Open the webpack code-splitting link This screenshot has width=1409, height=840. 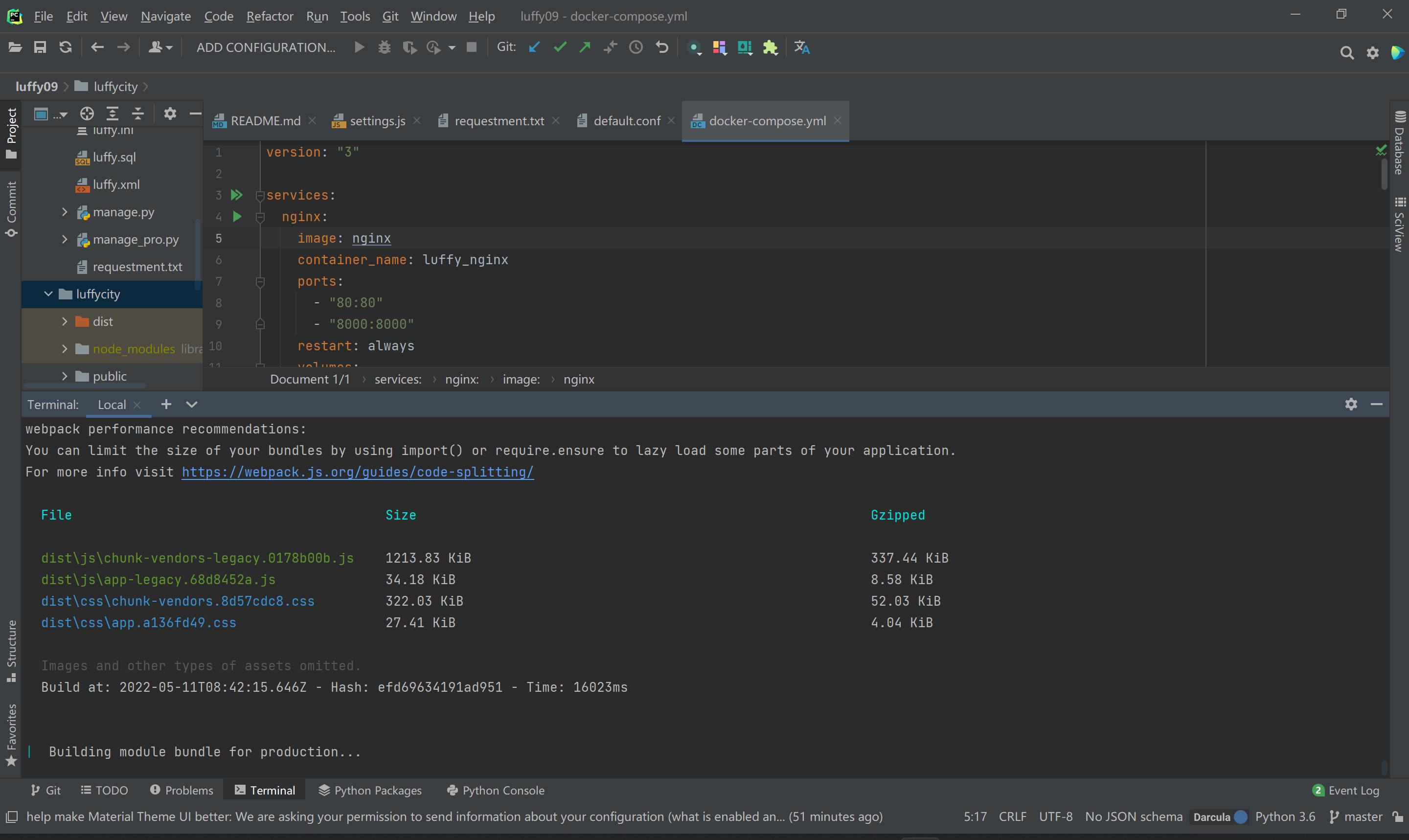[358, 472]
